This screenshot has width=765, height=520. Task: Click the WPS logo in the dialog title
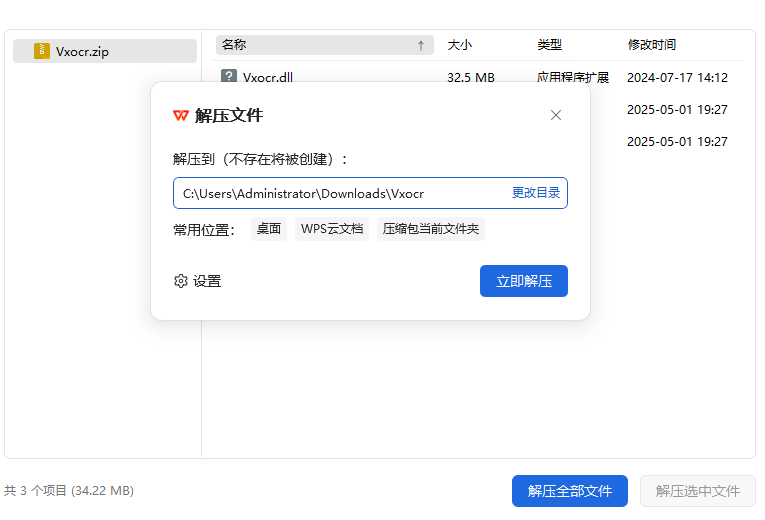click(x=181, y=115)
